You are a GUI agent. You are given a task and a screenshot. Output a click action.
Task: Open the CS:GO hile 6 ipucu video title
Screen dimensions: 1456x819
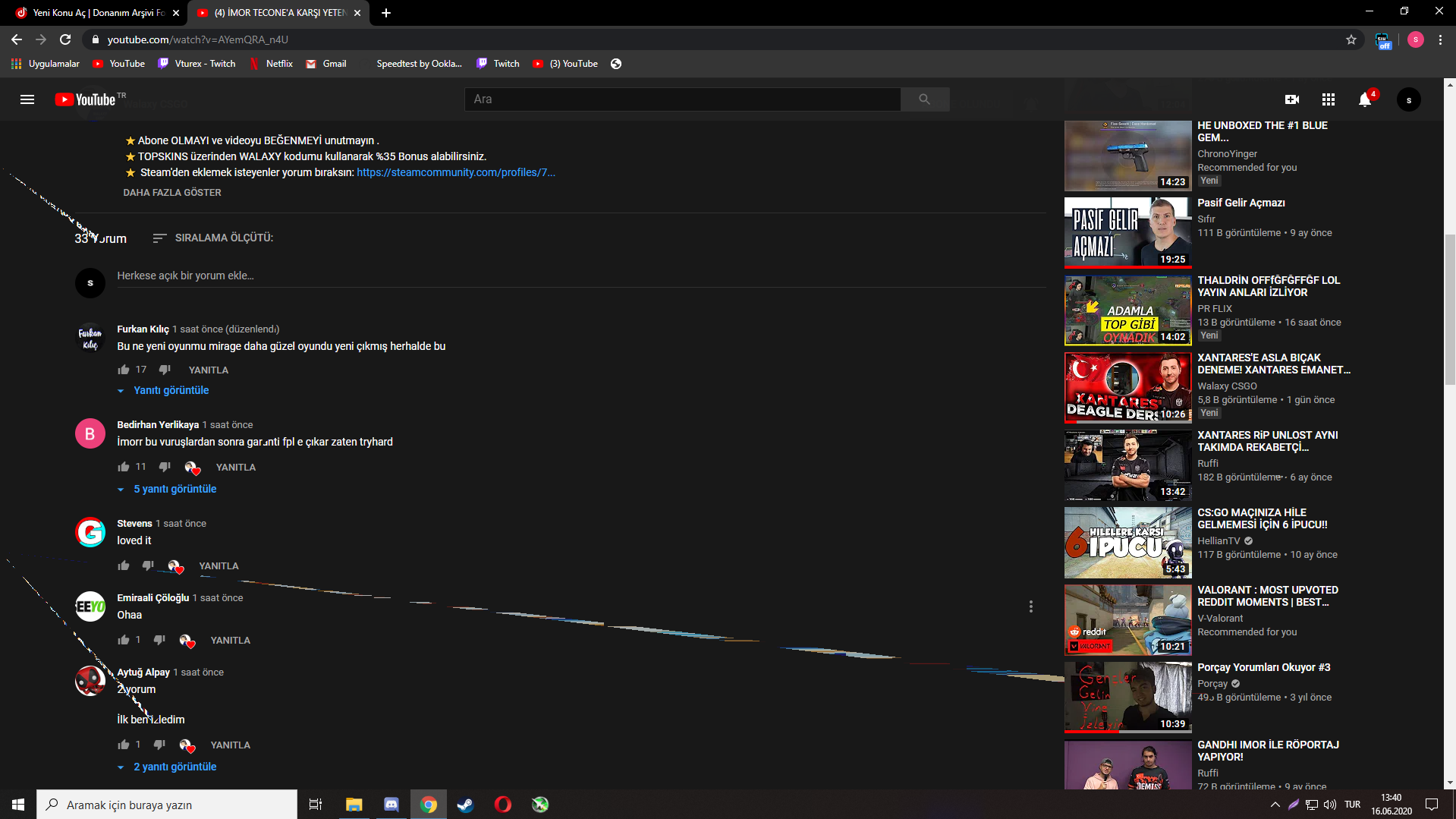[x=1262, y=518]
